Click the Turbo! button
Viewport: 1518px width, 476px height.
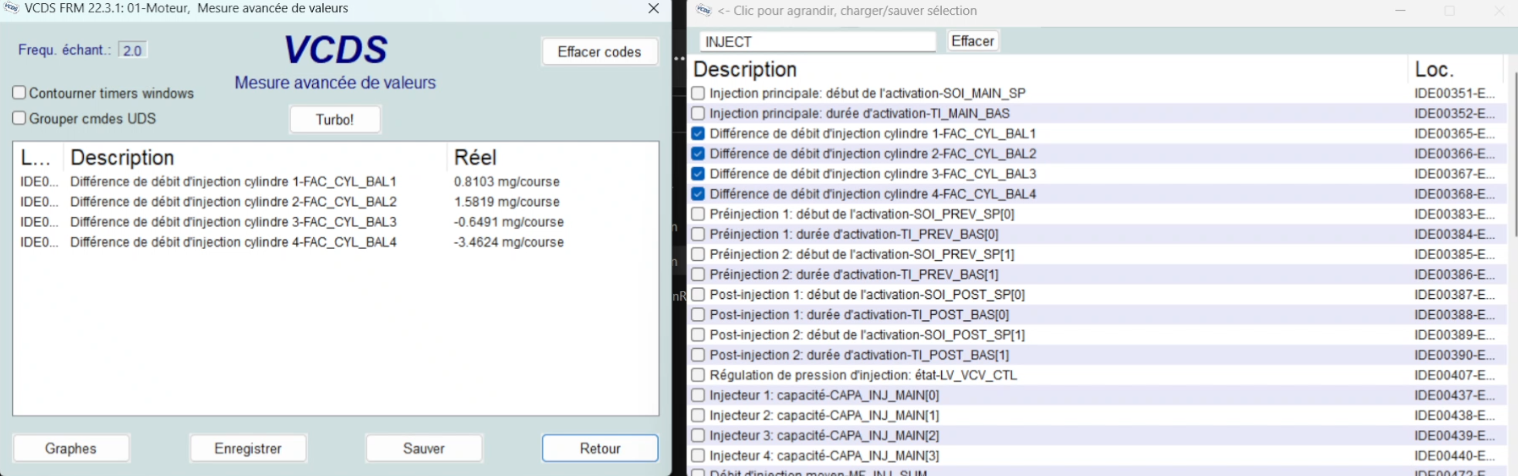335,119
